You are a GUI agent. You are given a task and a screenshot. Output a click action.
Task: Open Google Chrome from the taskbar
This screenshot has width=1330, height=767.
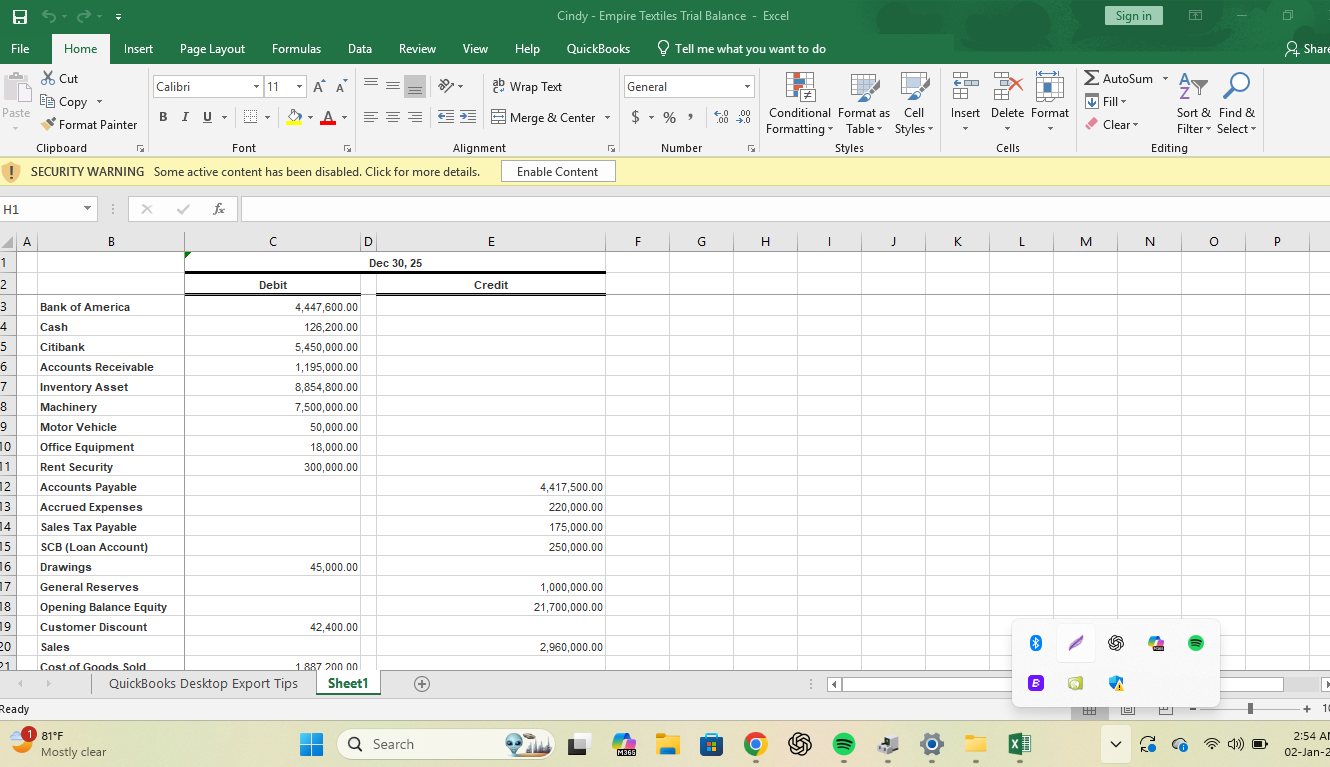755,744
